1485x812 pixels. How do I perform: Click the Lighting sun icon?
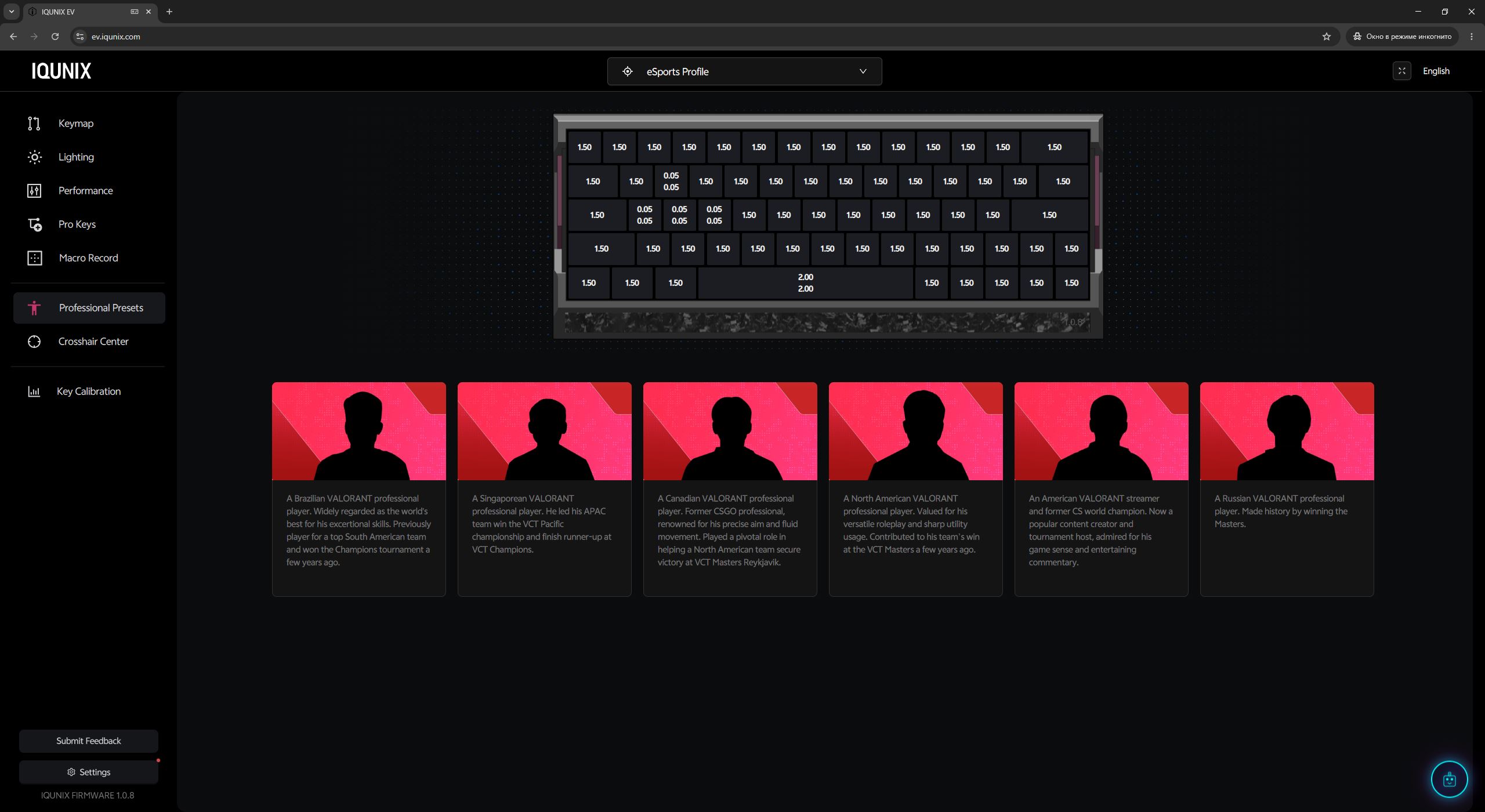click(x=34, y=157)
